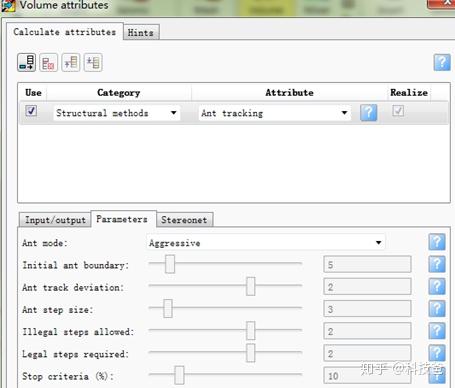Click the Stop criteria (%) label
This screenshot has height=388, width=455.
pyautogui.click(x=68, y=376)
